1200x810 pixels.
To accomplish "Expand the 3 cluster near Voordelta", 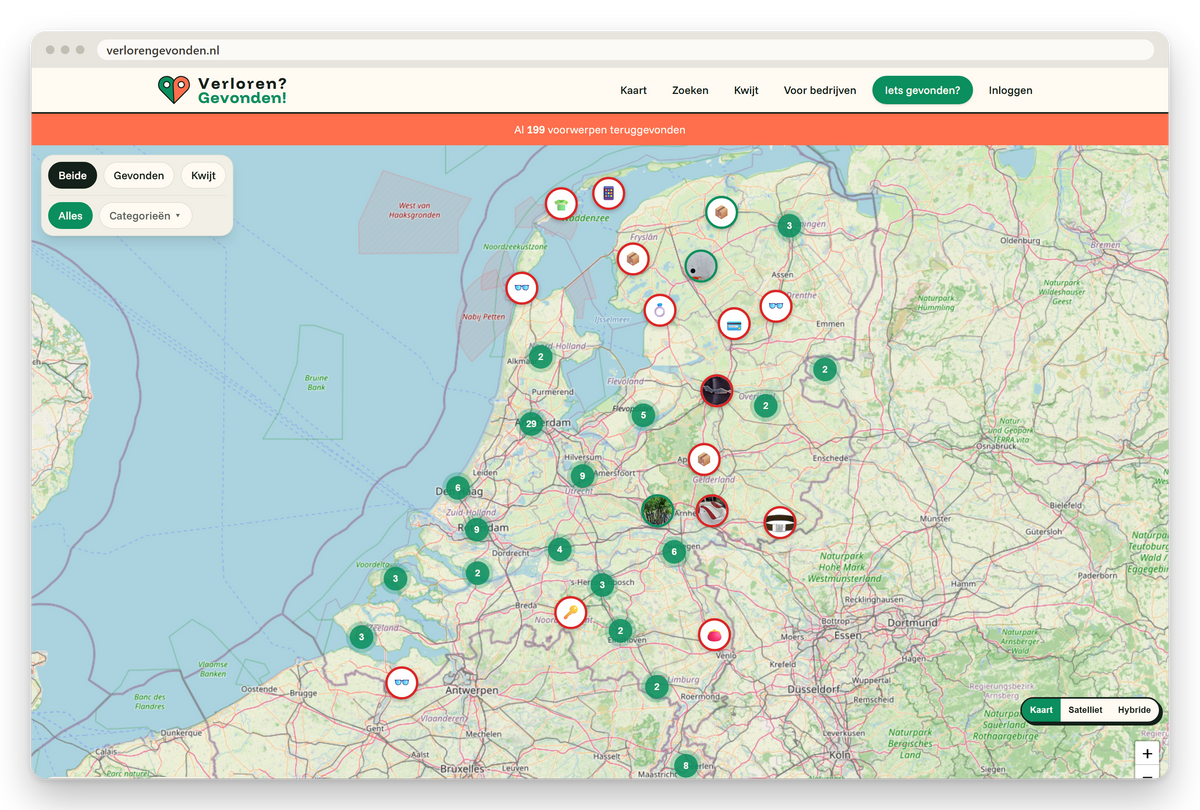I will pos(396,578).
